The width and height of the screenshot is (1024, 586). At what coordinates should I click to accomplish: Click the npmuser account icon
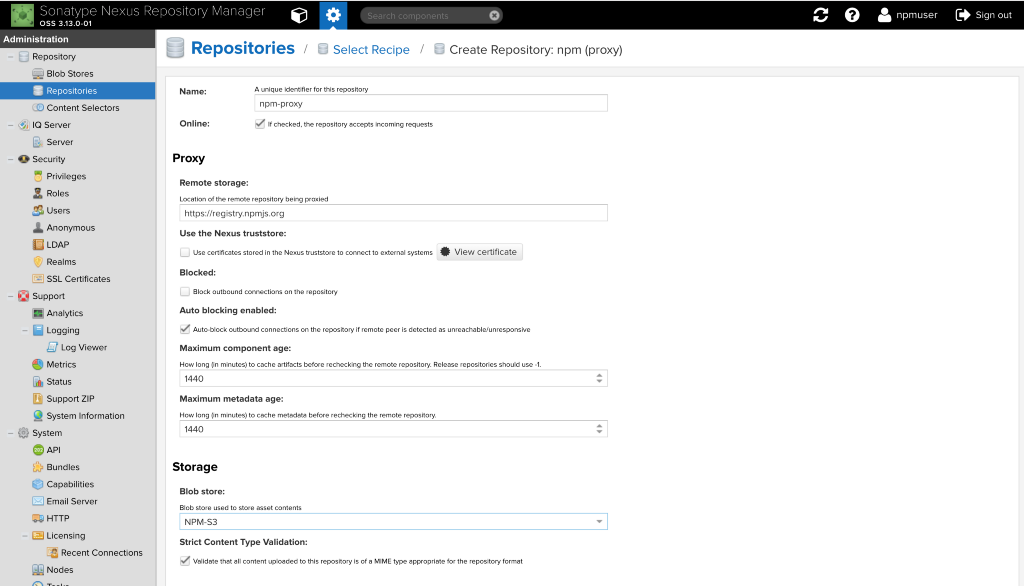[x=884, y=15]
